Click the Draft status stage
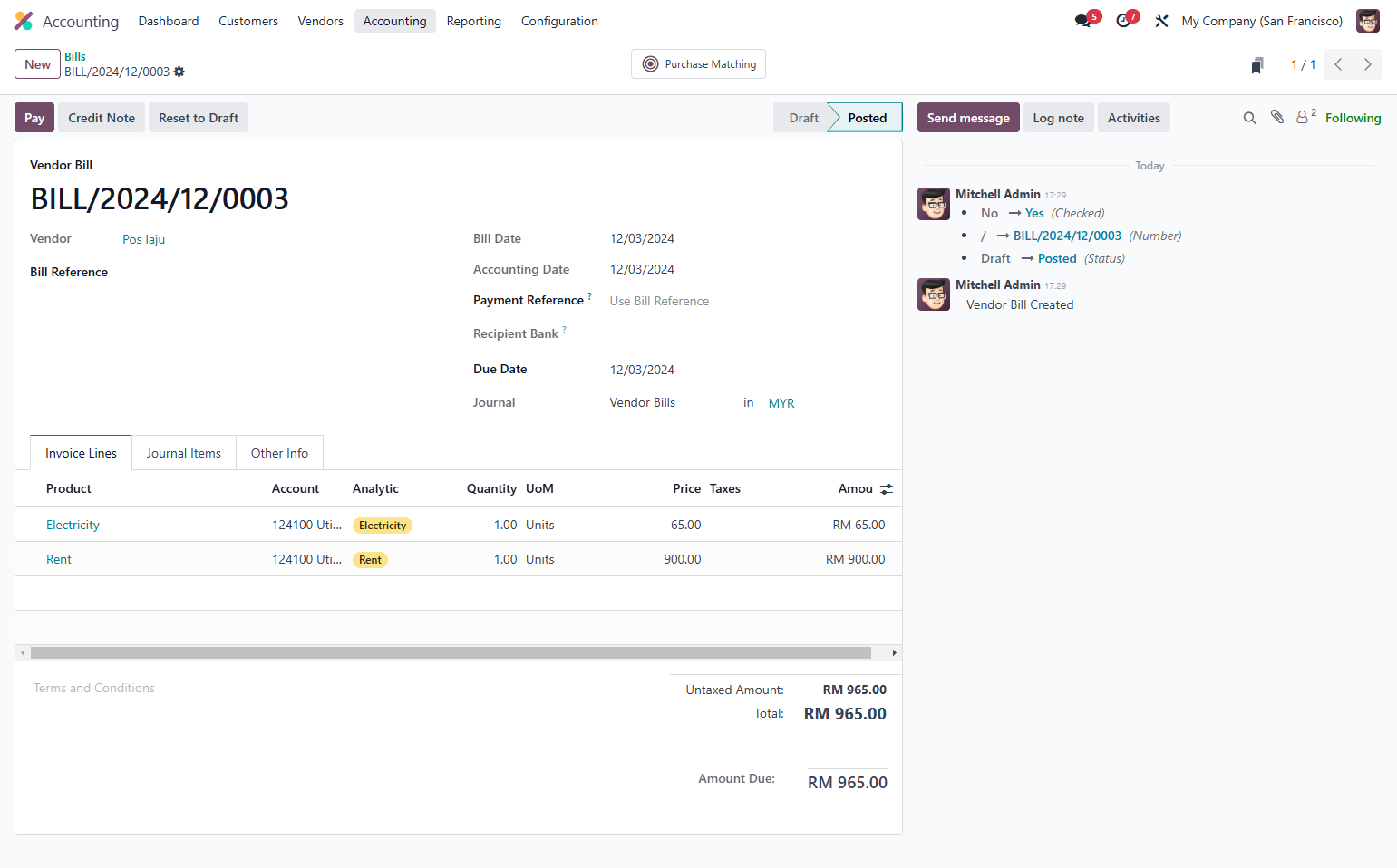The image size is (1397, 868). (803, 118)
